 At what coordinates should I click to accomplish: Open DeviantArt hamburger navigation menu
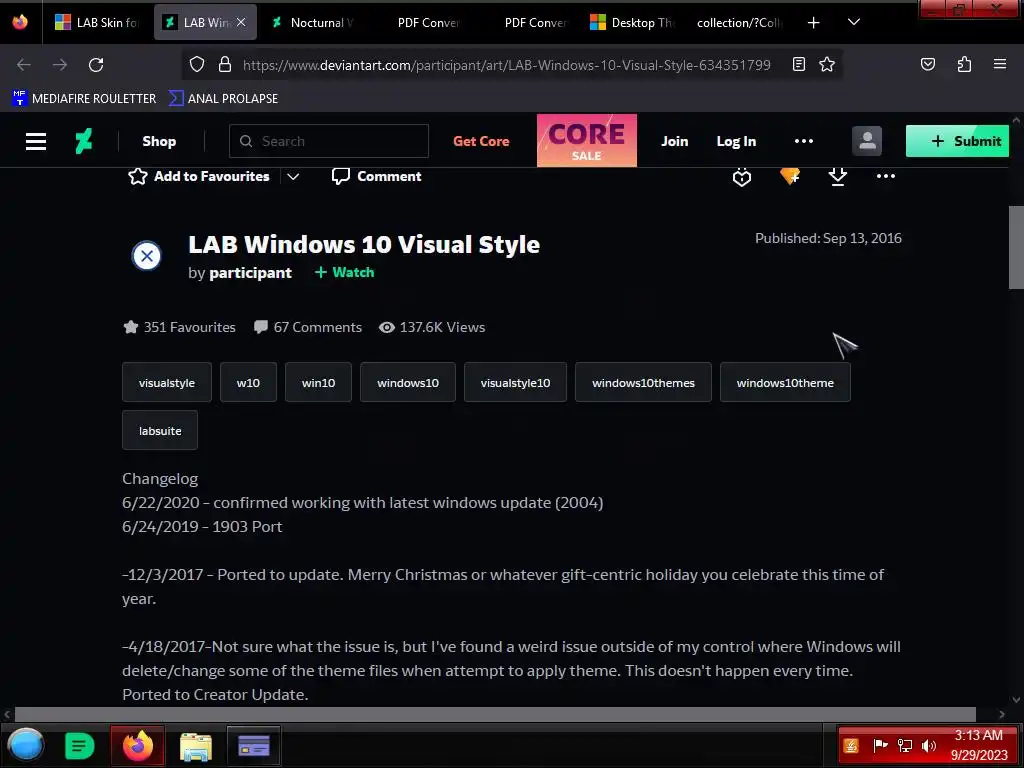(x=36, y=141)
